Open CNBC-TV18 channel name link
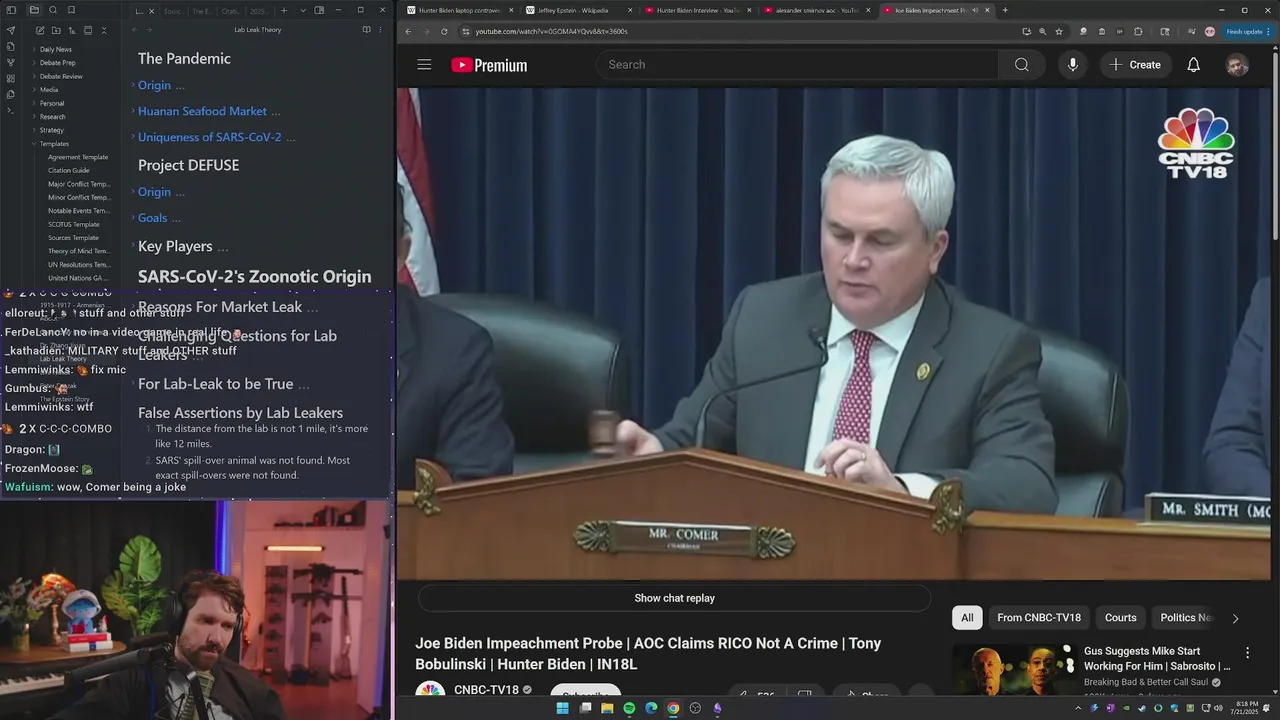 pos(486,690)
